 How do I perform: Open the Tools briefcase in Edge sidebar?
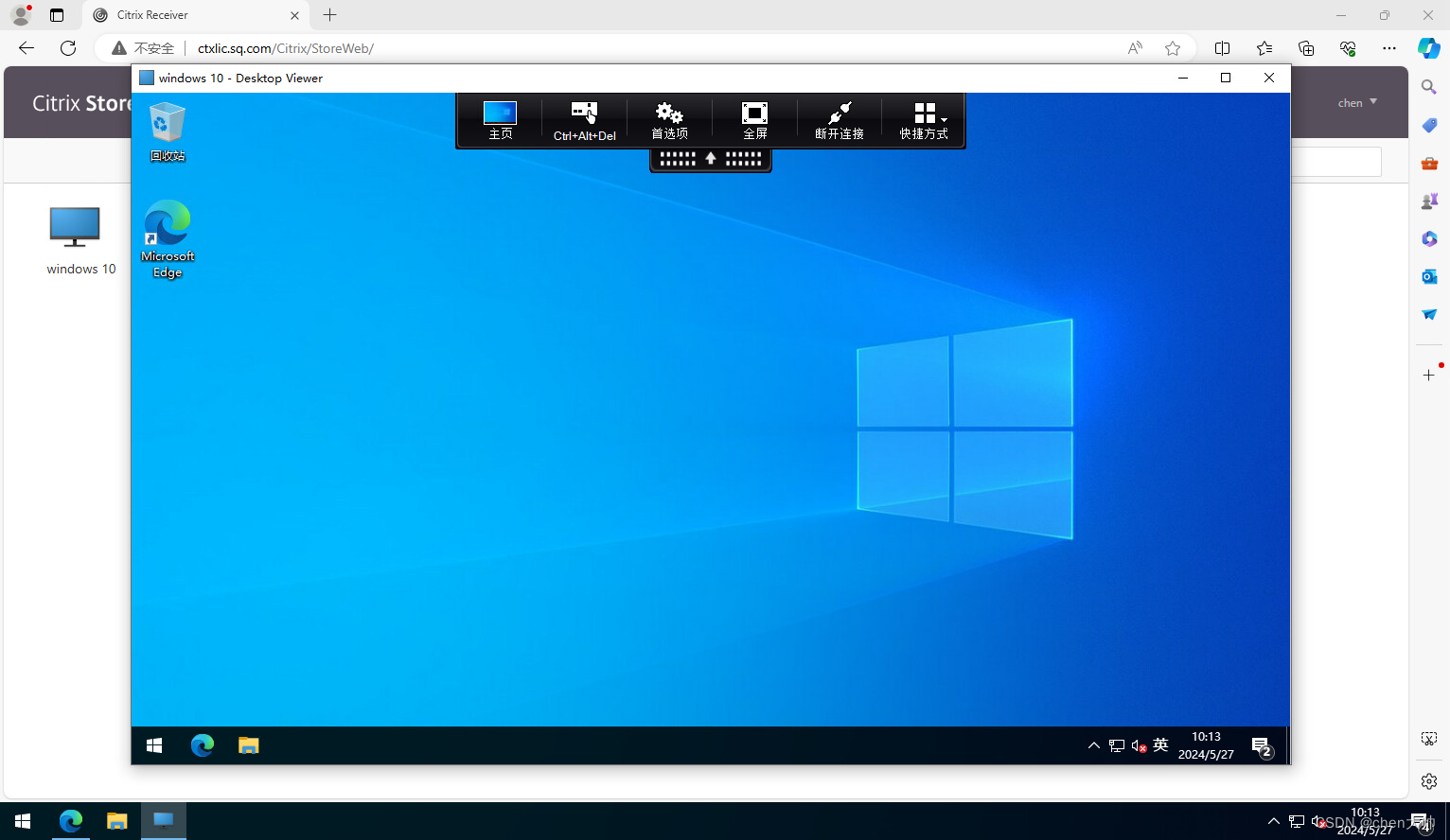(1429, 163)
